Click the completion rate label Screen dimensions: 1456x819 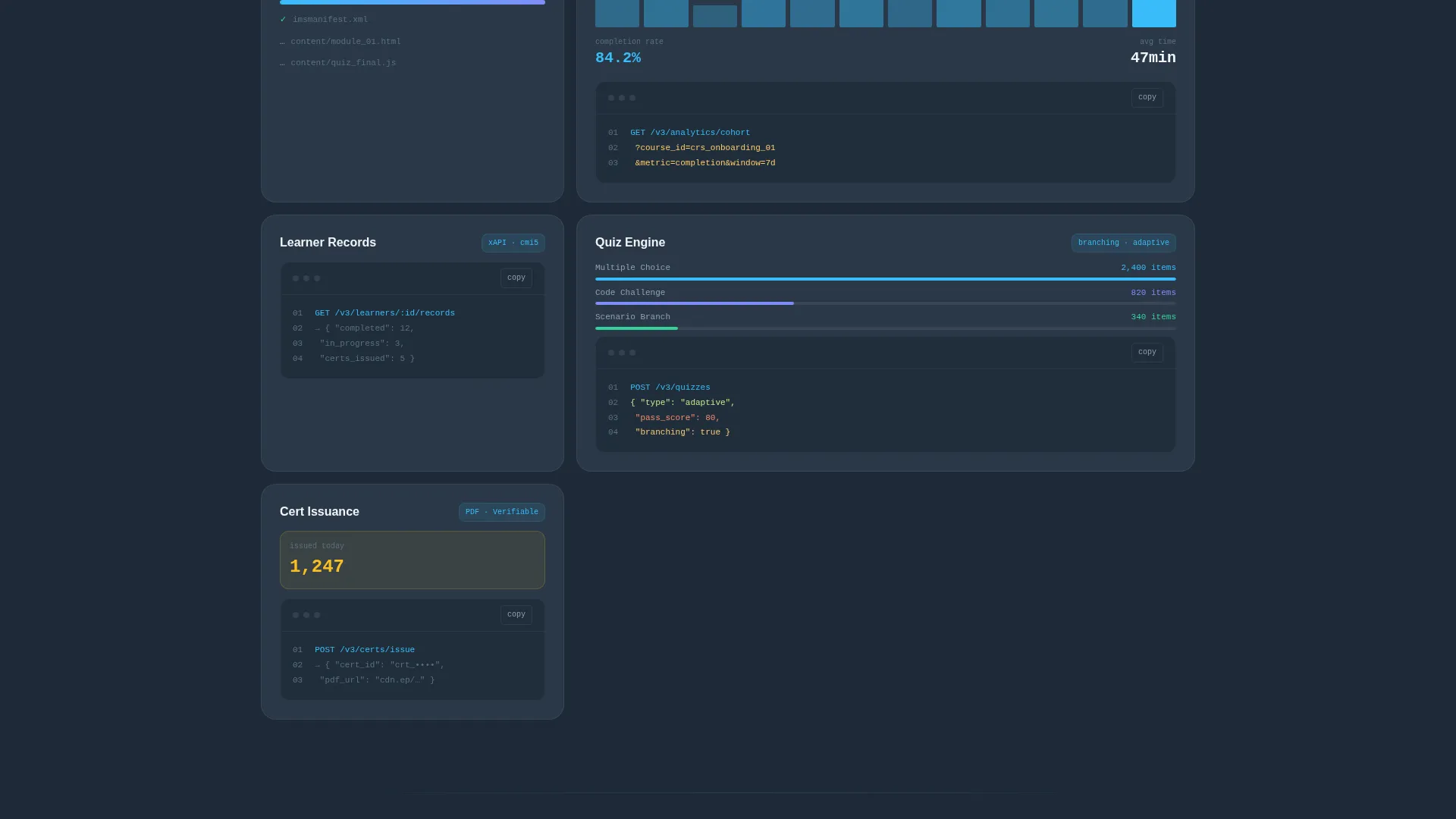click(x=629, y=42)
